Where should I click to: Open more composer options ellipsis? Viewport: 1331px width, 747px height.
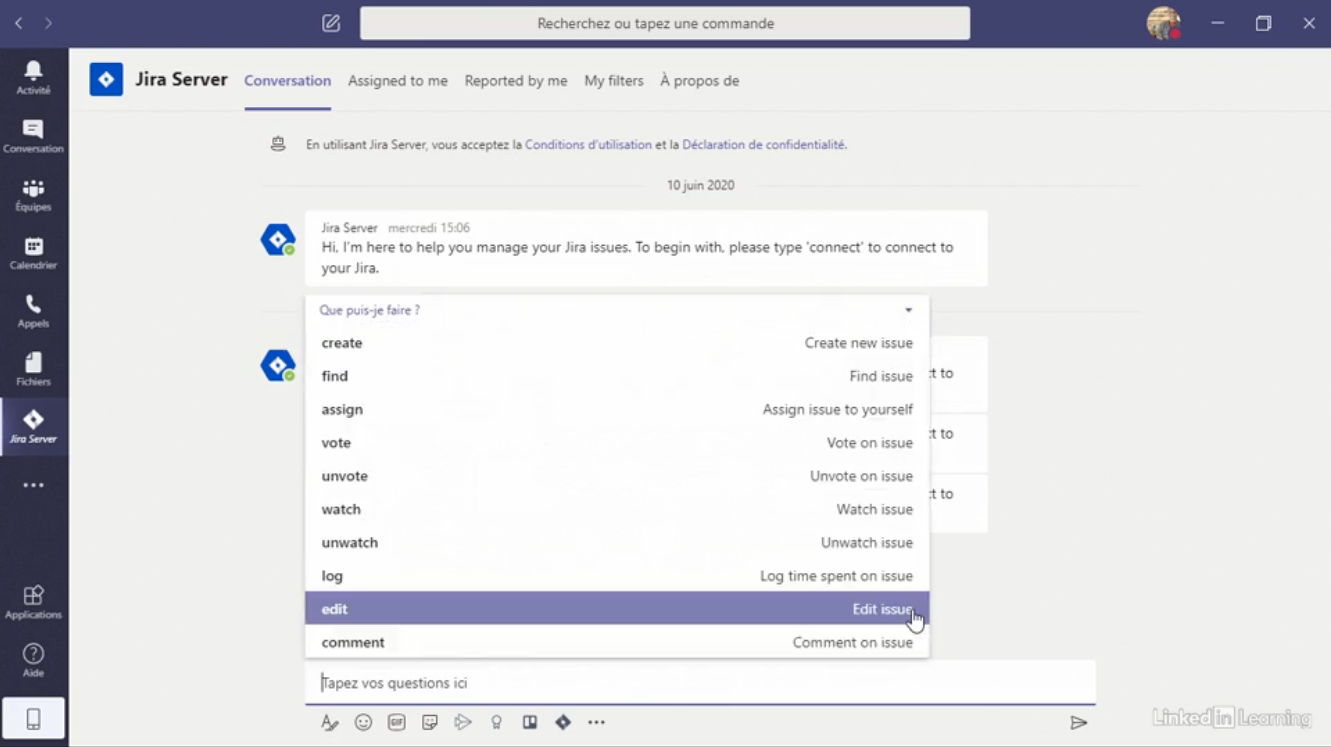(x=596, y=722)
